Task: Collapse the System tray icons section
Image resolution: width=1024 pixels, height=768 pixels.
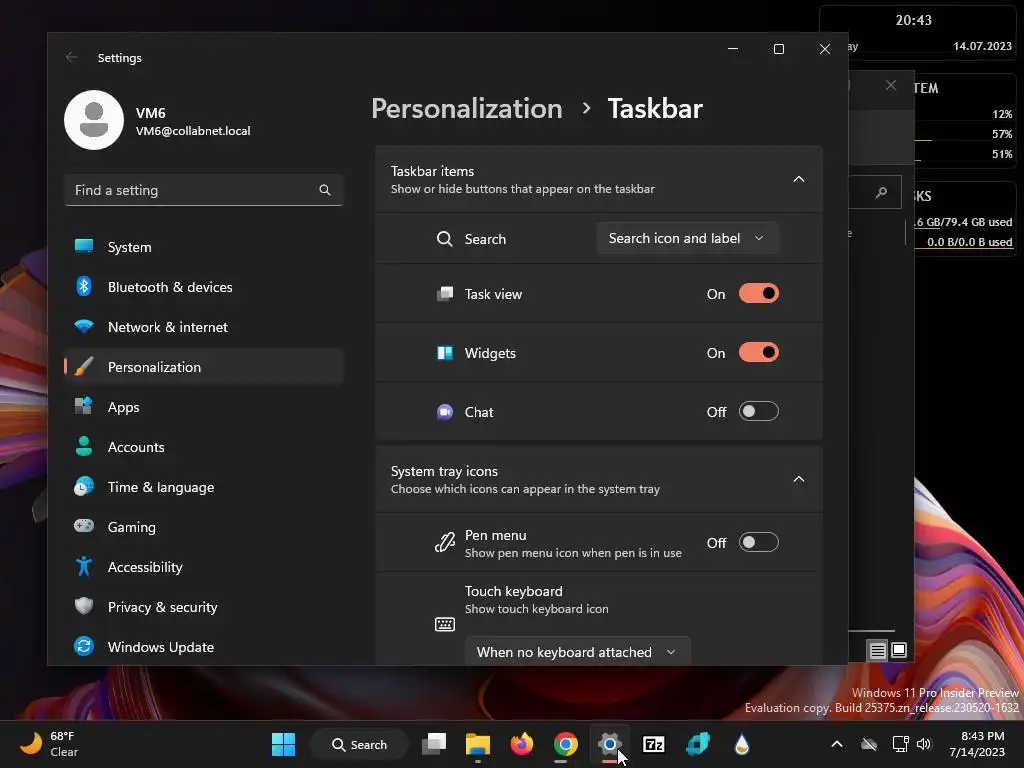Action: [x=798, y=479]
